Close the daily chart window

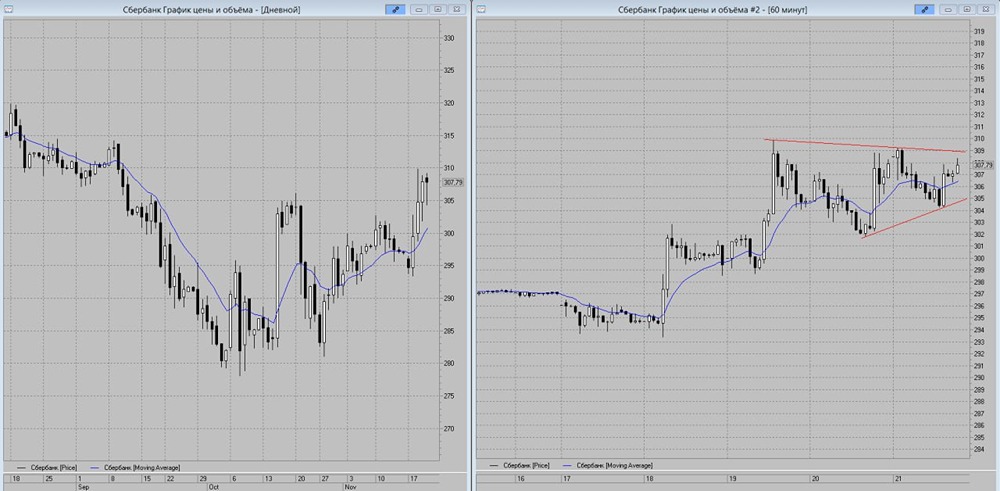(456, 10)
